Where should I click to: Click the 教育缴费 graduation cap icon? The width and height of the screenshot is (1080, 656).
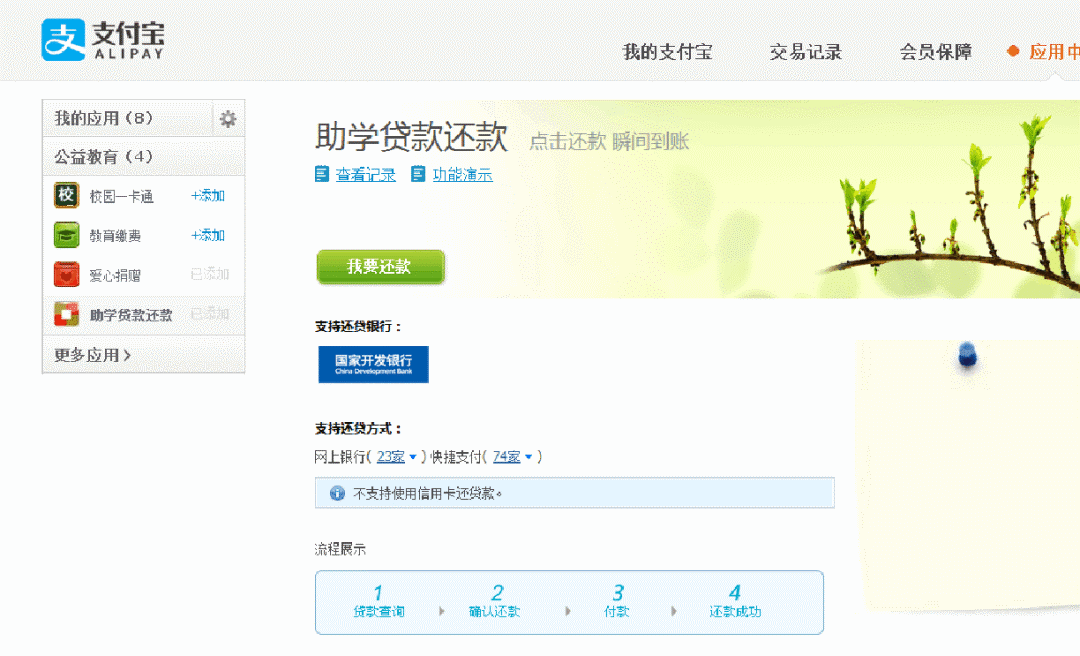[66, 235]
